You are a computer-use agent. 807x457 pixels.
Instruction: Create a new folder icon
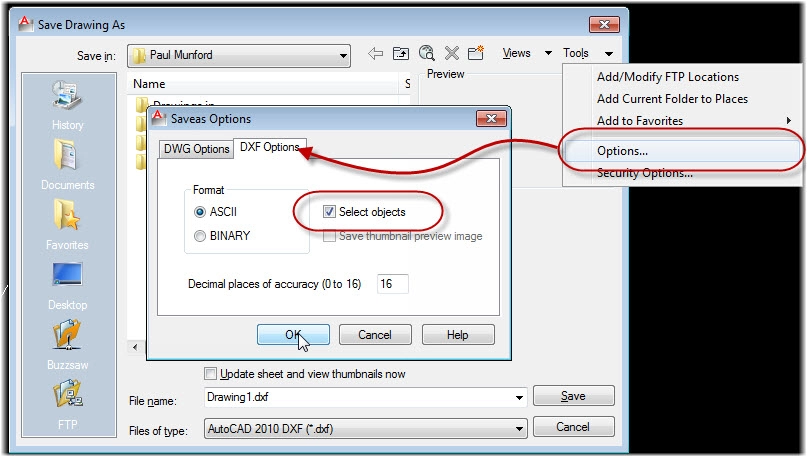[x=476, y=53]
